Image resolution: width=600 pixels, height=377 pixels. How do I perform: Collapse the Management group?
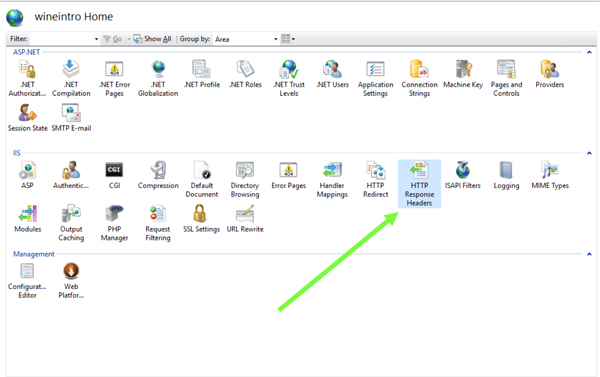click(x=589, y=254)
